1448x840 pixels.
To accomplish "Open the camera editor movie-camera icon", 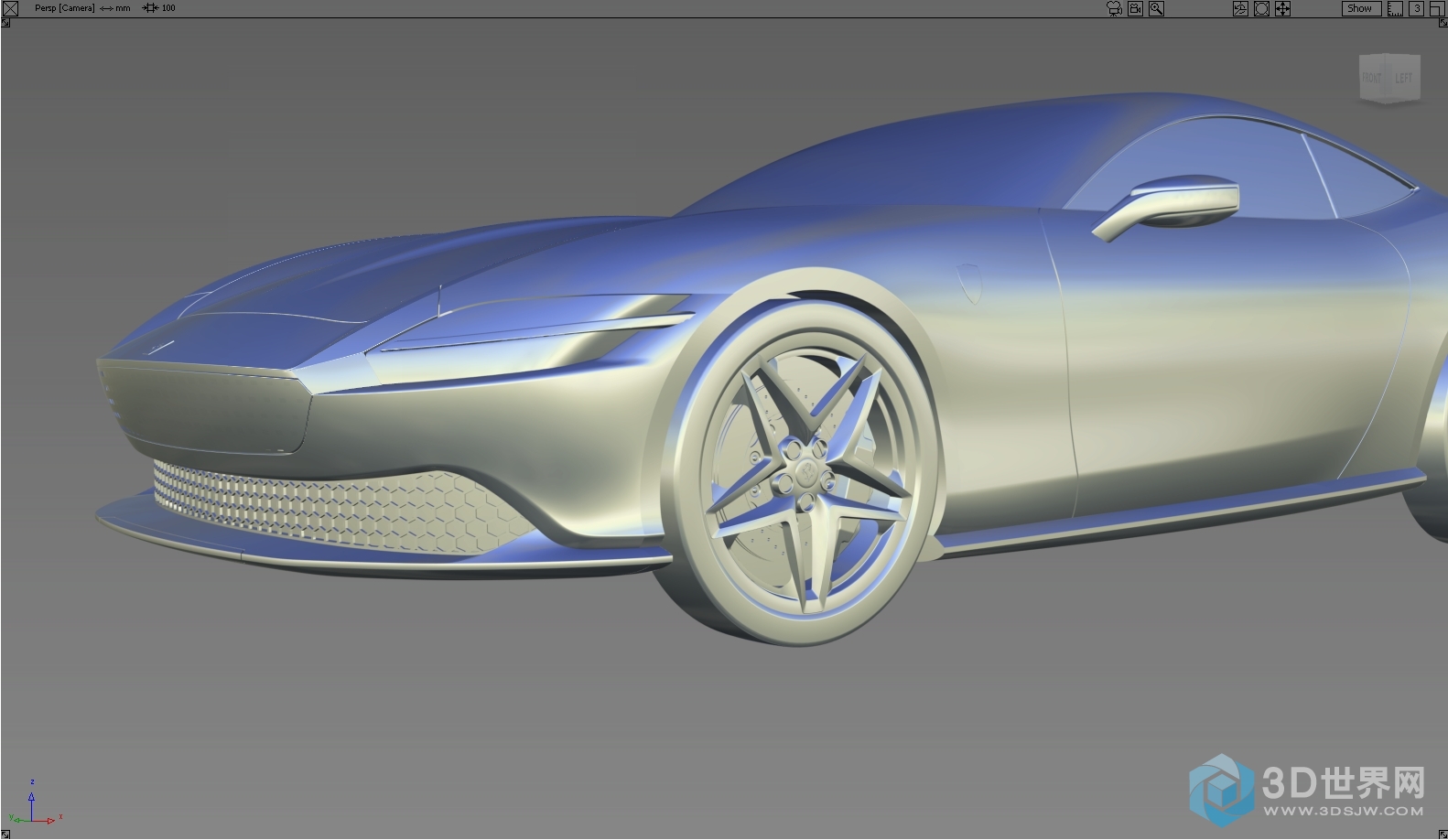I will coord(1114,8).
